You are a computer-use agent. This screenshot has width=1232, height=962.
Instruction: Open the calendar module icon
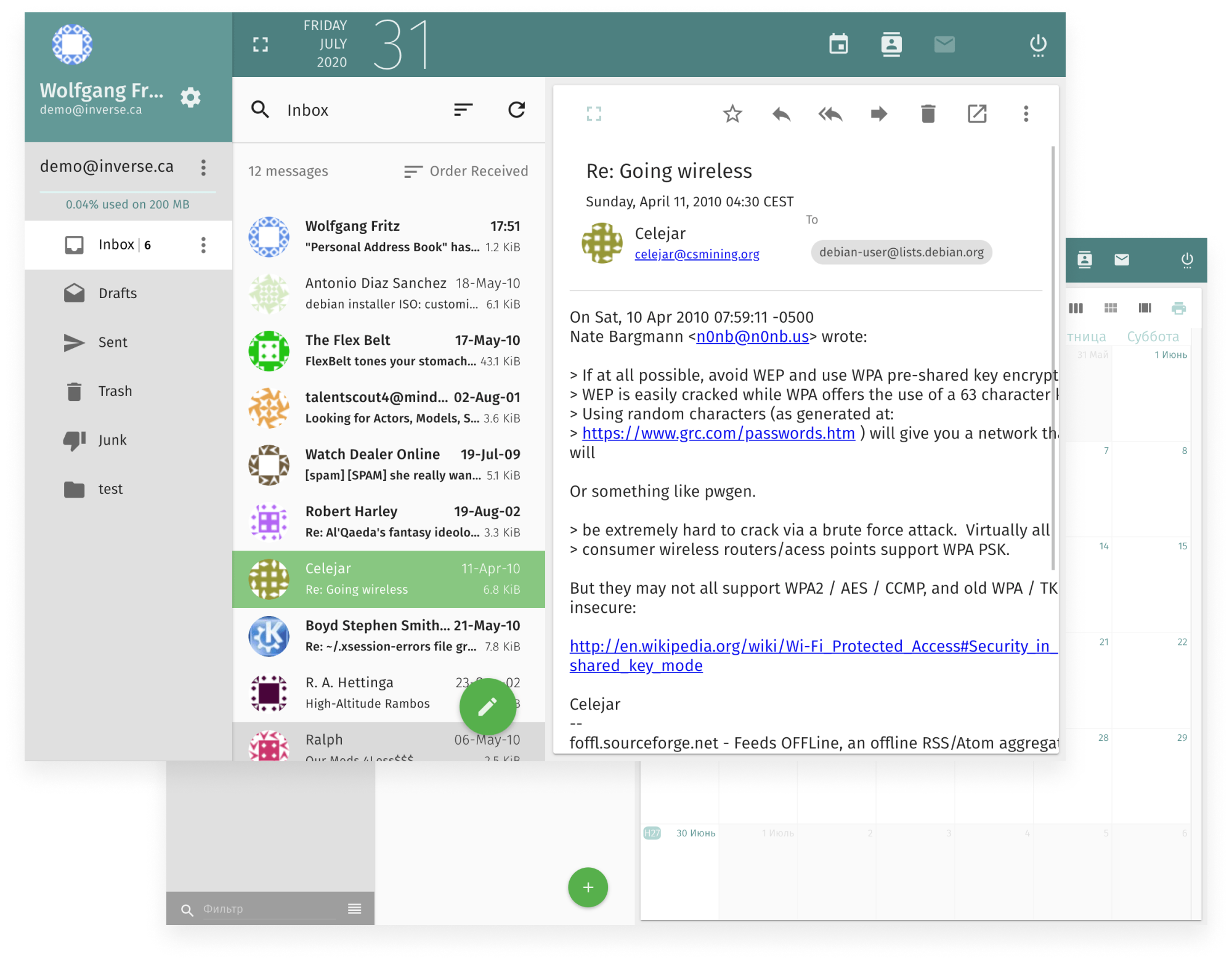(x=838, y=44)
